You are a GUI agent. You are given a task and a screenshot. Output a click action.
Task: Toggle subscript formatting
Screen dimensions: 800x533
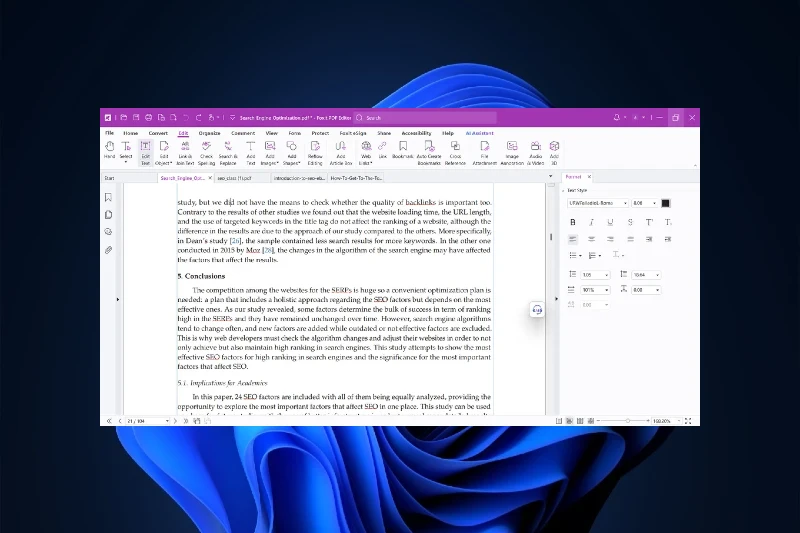click(x=668, y=222)
